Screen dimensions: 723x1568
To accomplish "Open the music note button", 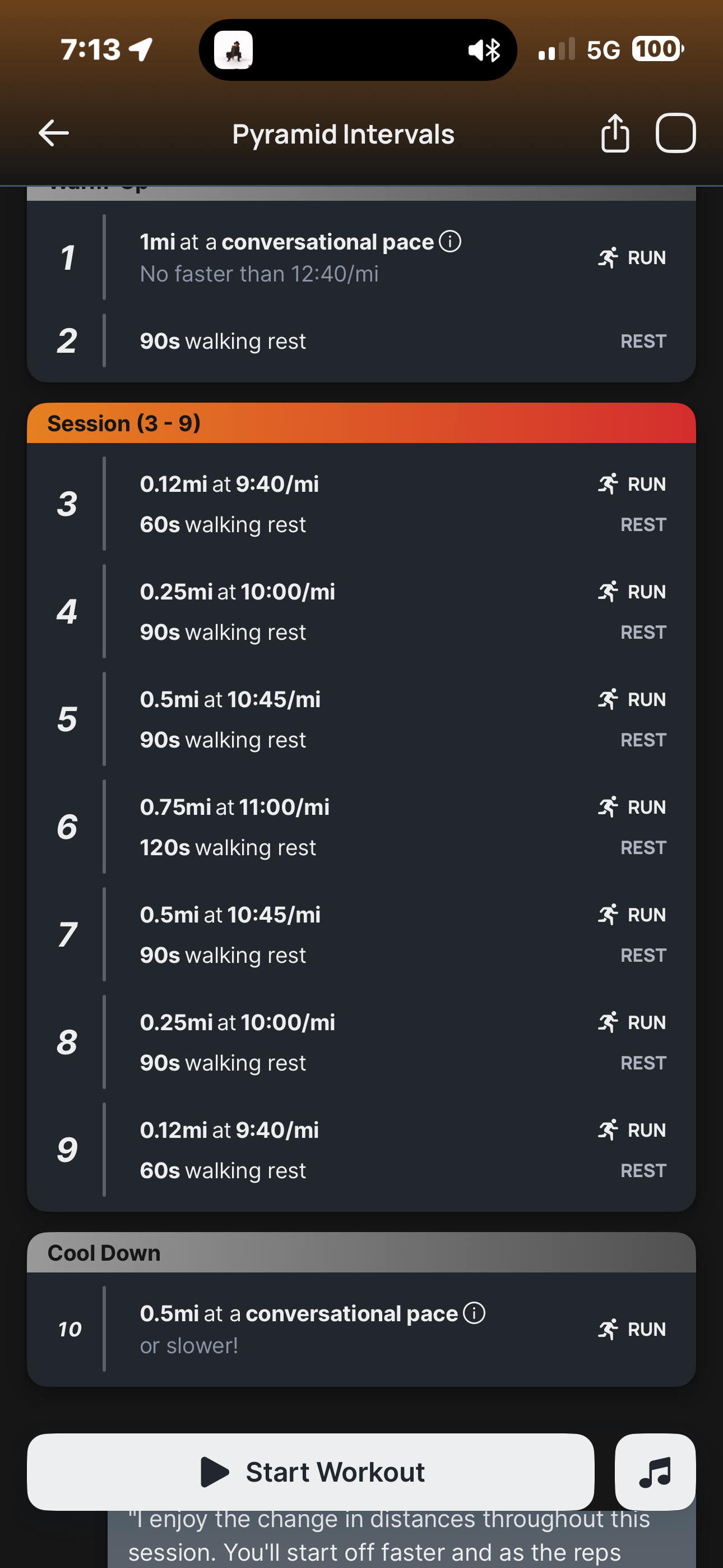I will [655, 1472].
